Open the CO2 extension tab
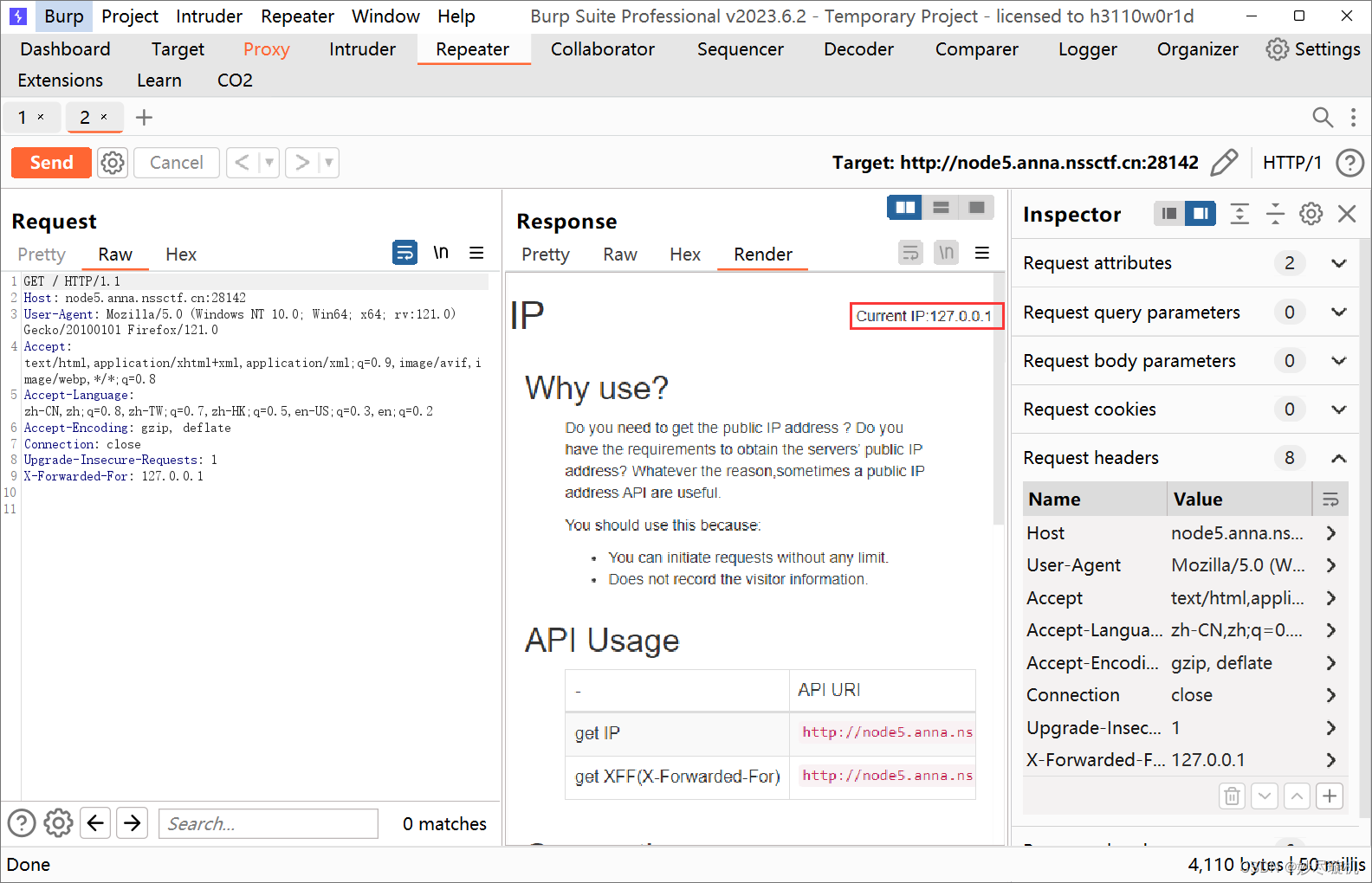Viewport: 1372px width, 883px height. point(235,81)
